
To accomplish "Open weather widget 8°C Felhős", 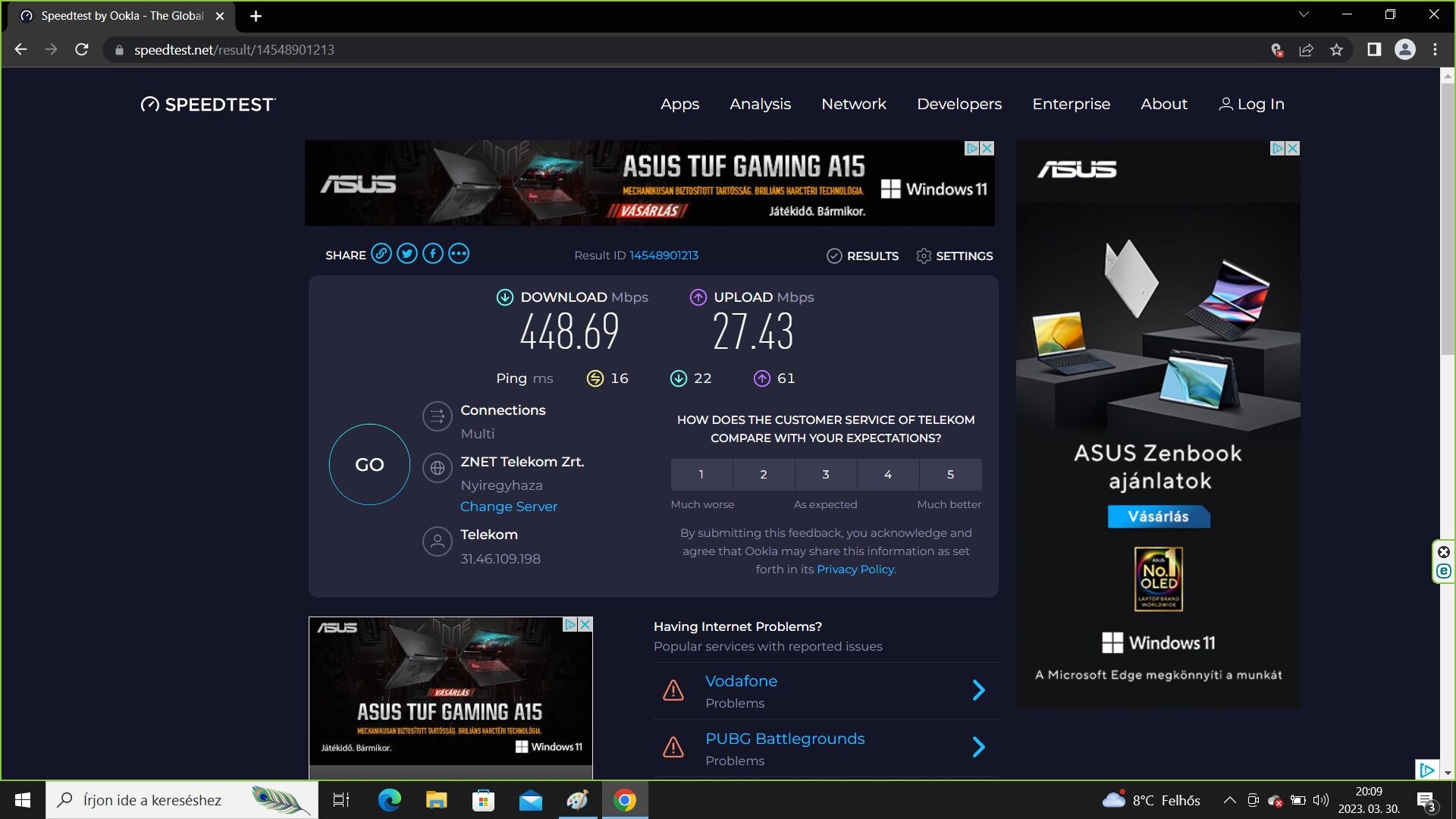I will point(1151,800).
